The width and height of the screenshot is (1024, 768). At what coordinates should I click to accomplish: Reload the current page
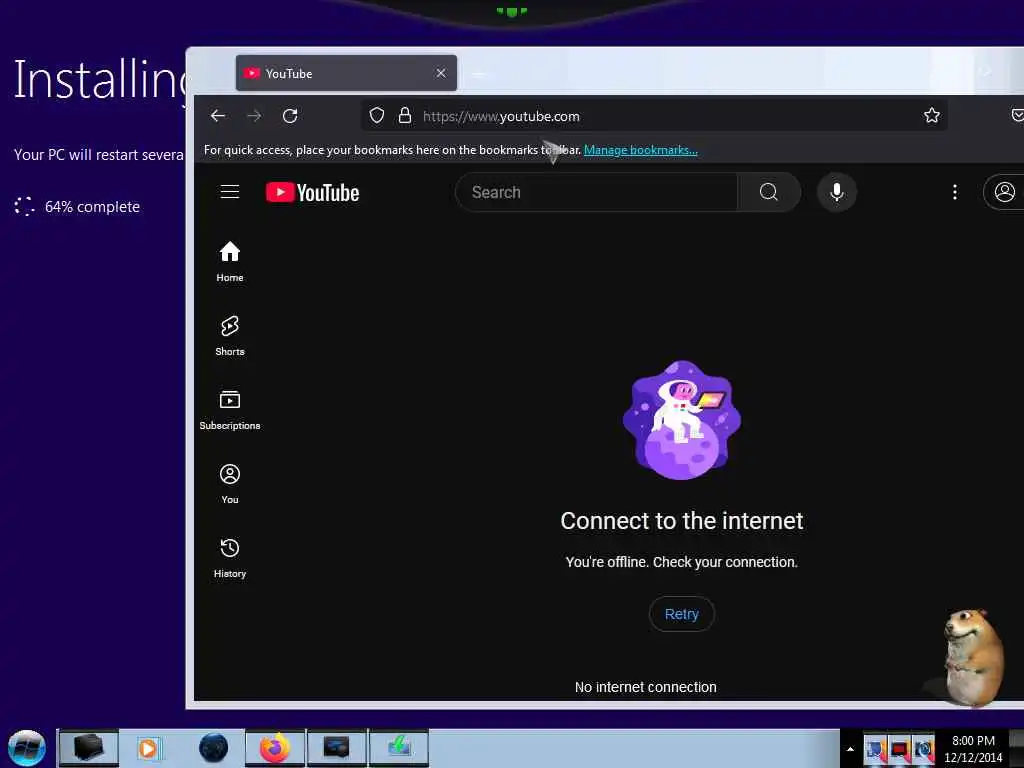pyautogui.click(x=290, y=116)
